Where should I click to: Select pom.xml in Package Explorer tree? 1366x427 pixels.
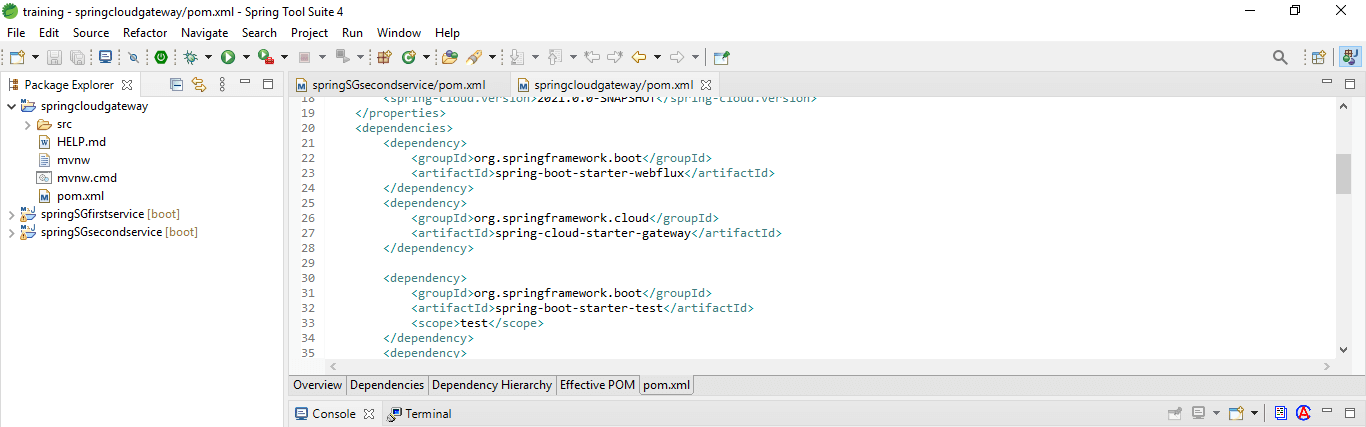tap(80, 196)
